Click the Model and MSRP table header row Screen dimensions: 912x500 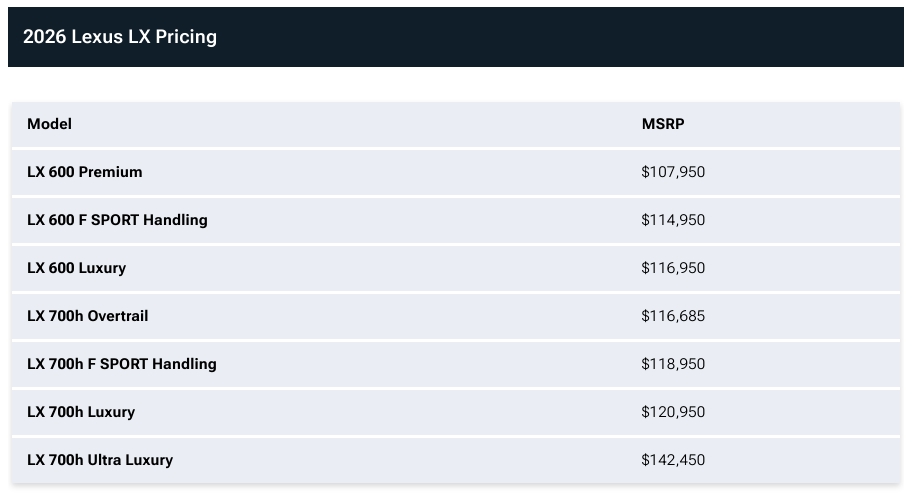tap(456, 124)
